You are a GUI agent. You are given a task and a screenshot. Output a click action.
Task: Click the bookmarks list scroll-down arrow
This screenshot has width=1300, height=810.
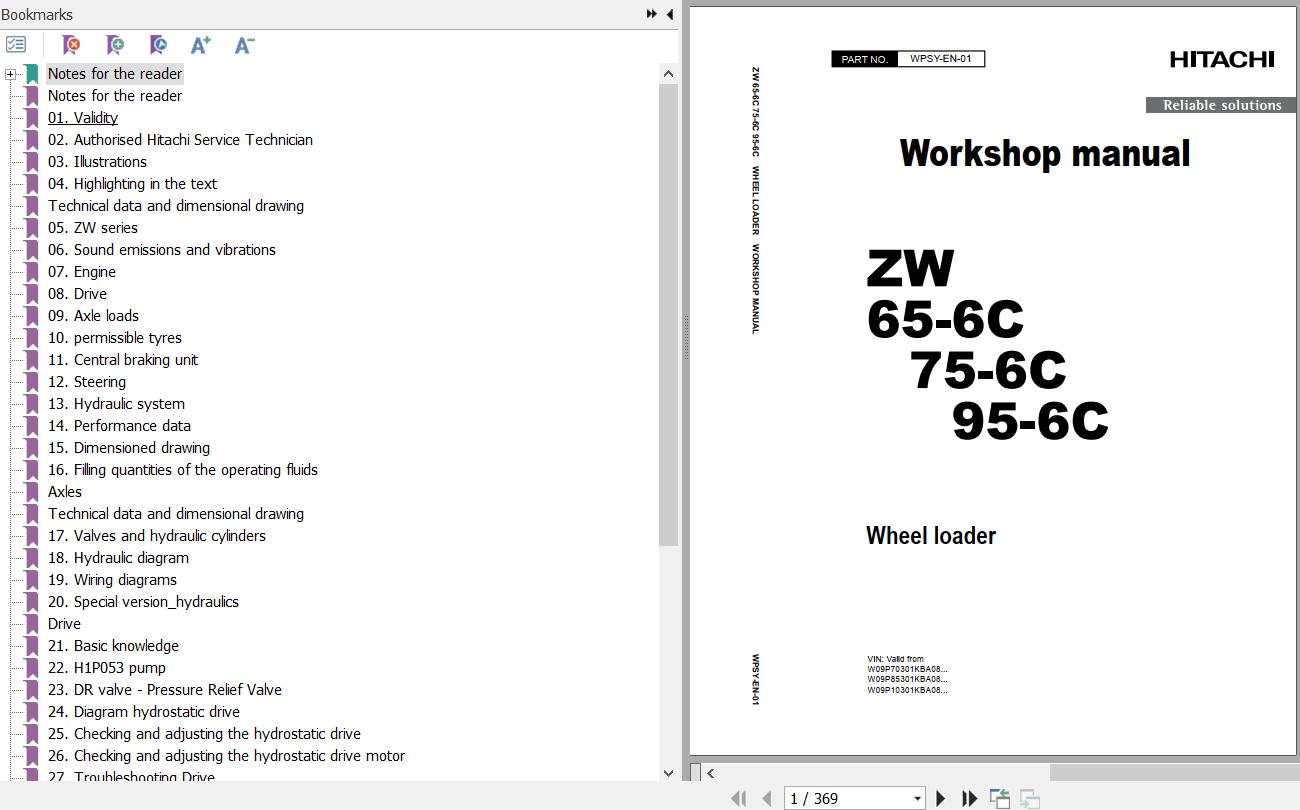[668, 772]
